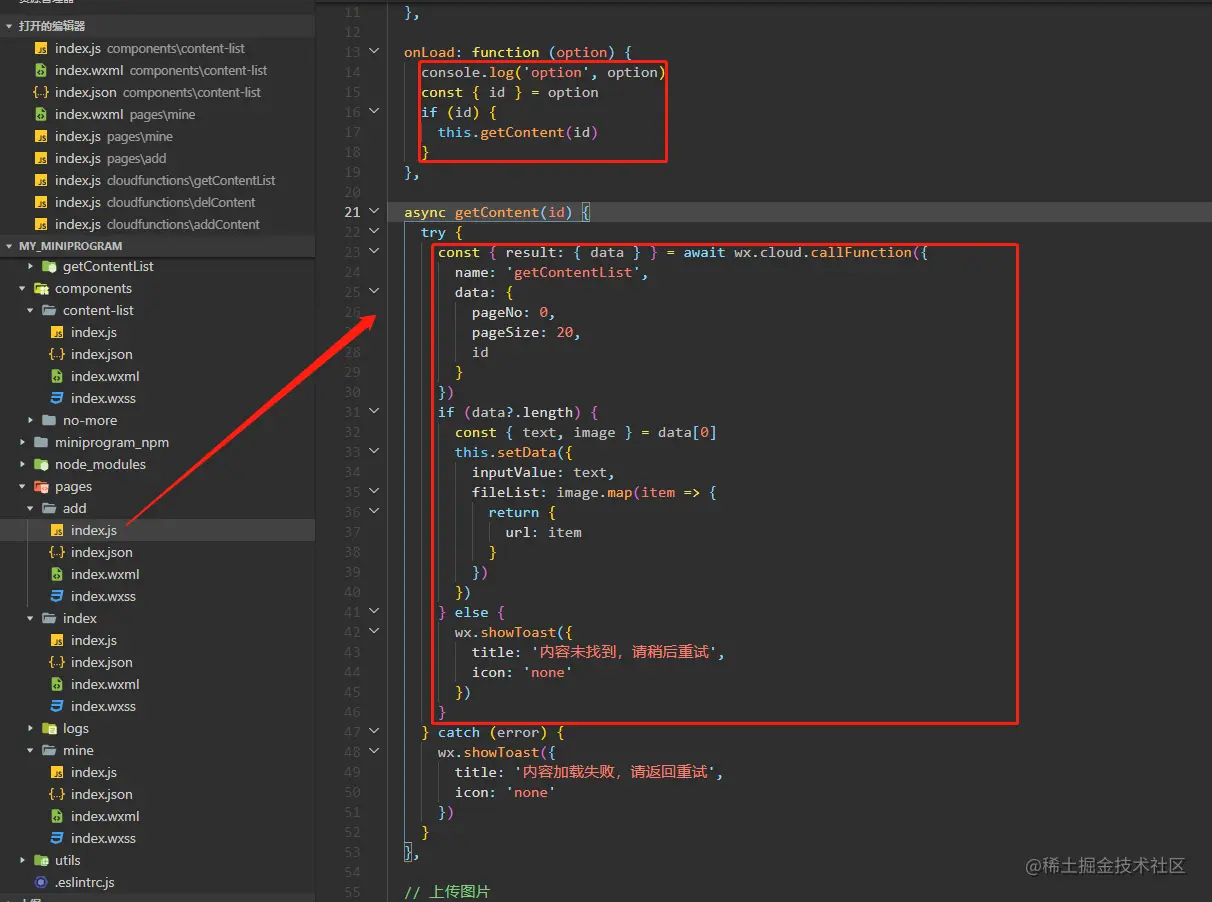Click the add folder icon
The height and width of the screenshot is (902, 1212).
click(x=49, y=508)
